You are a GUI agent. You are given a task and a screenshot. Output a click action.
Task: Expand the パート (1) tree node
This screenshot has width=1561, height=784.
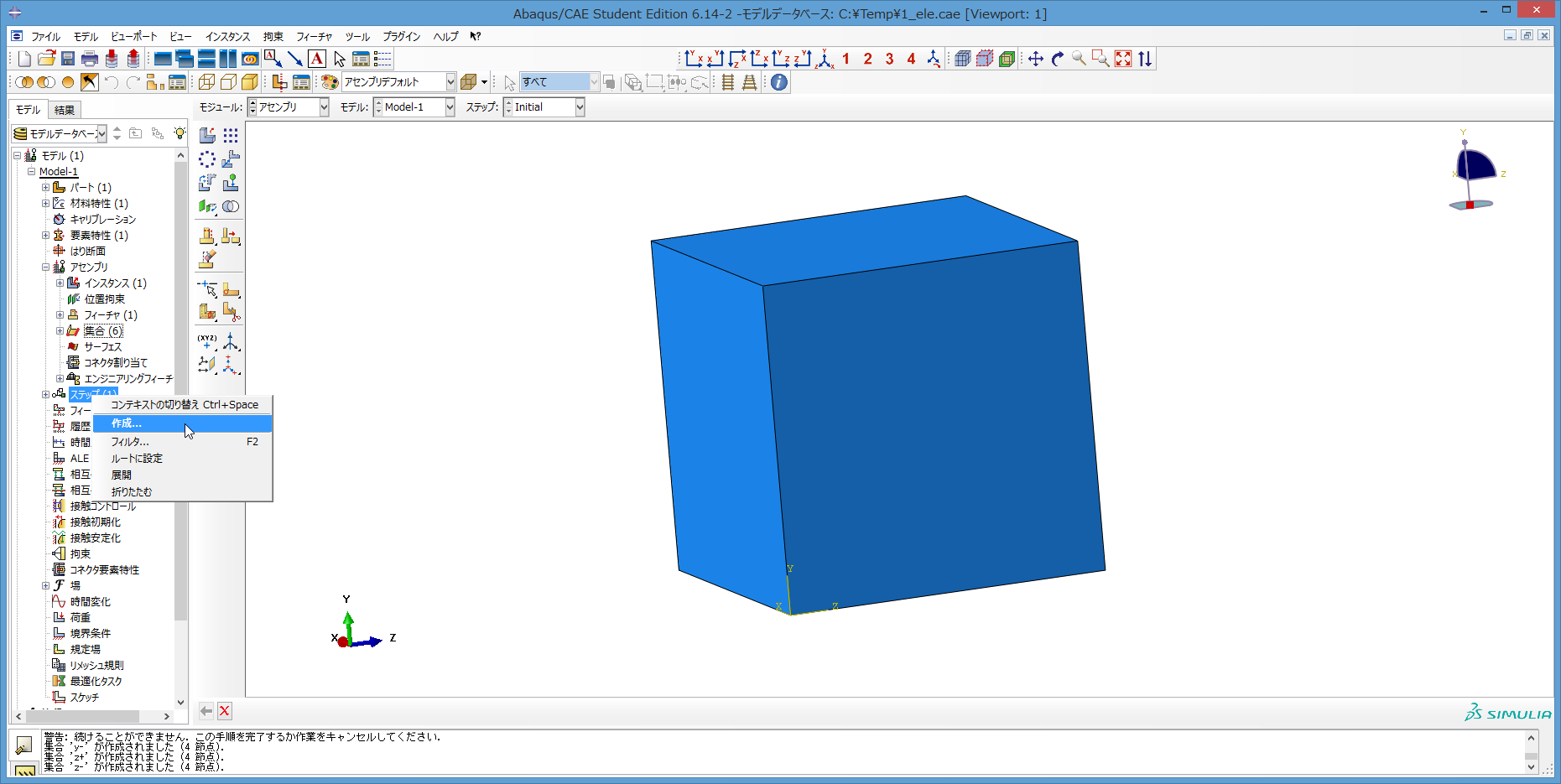45,188
